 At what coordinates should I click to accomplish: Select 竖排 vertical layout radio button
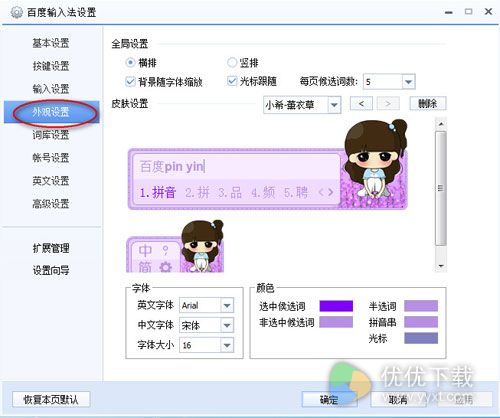pyautogui.click(x=232, y=63)
